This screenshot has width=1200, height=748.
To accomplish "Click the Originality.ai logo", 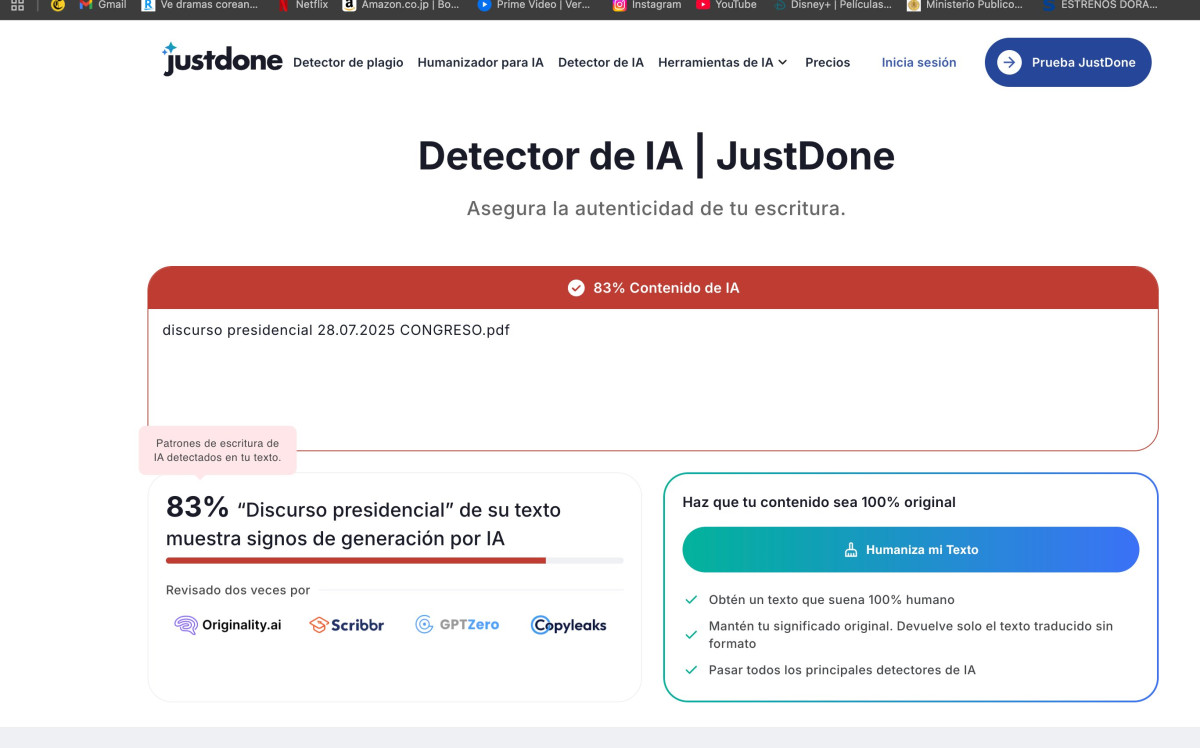I will [228, 625].
